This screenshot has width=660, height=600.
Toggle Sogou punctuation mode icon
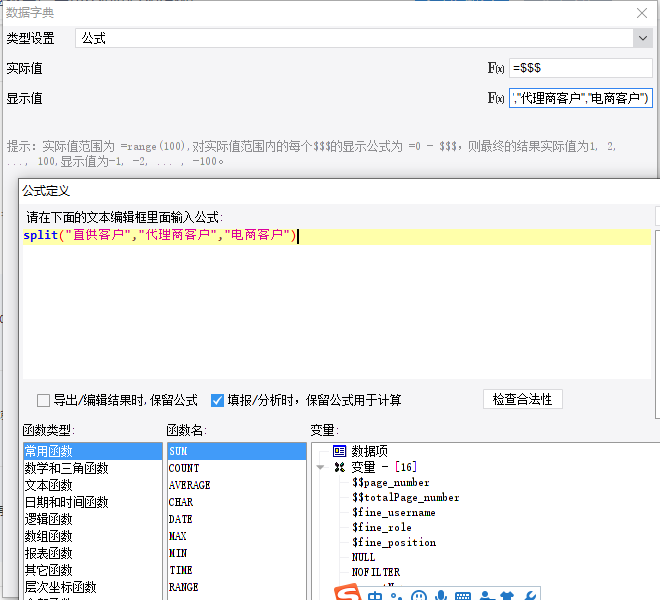pos(396,595)
